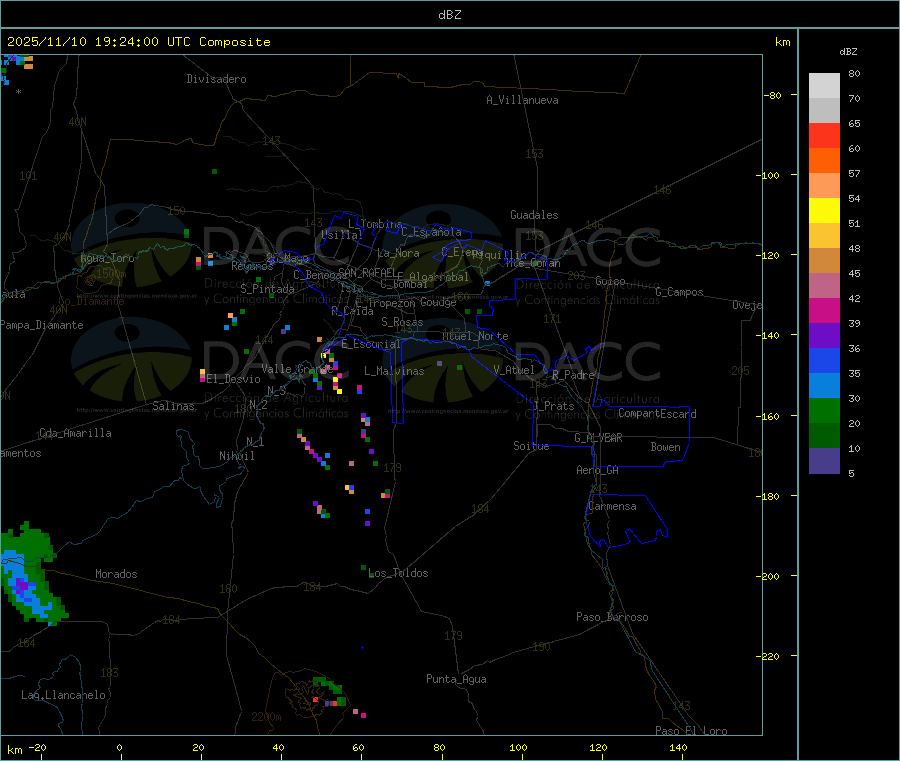Click the Guico map label

[x=610, y=281]
